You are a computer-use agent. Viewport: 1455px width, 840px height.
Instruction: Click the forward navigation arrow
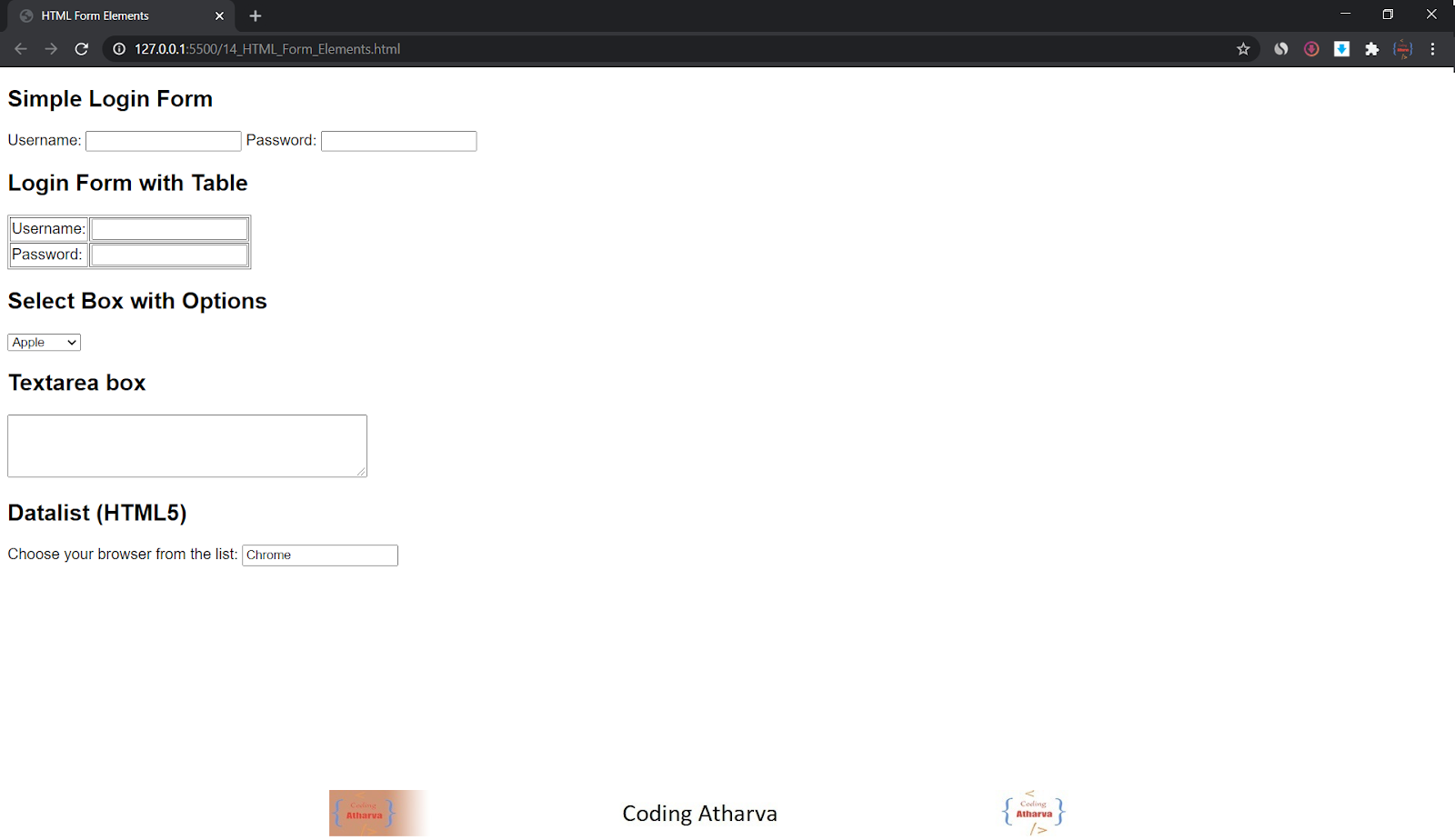click(x=51, y=49)
